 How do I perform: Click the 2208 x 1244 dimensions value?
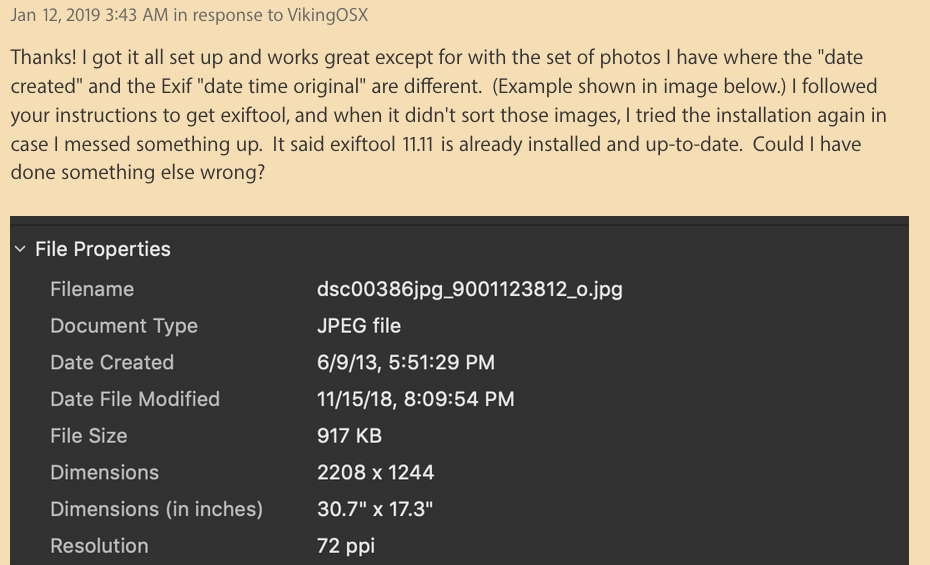pos(375,472)
